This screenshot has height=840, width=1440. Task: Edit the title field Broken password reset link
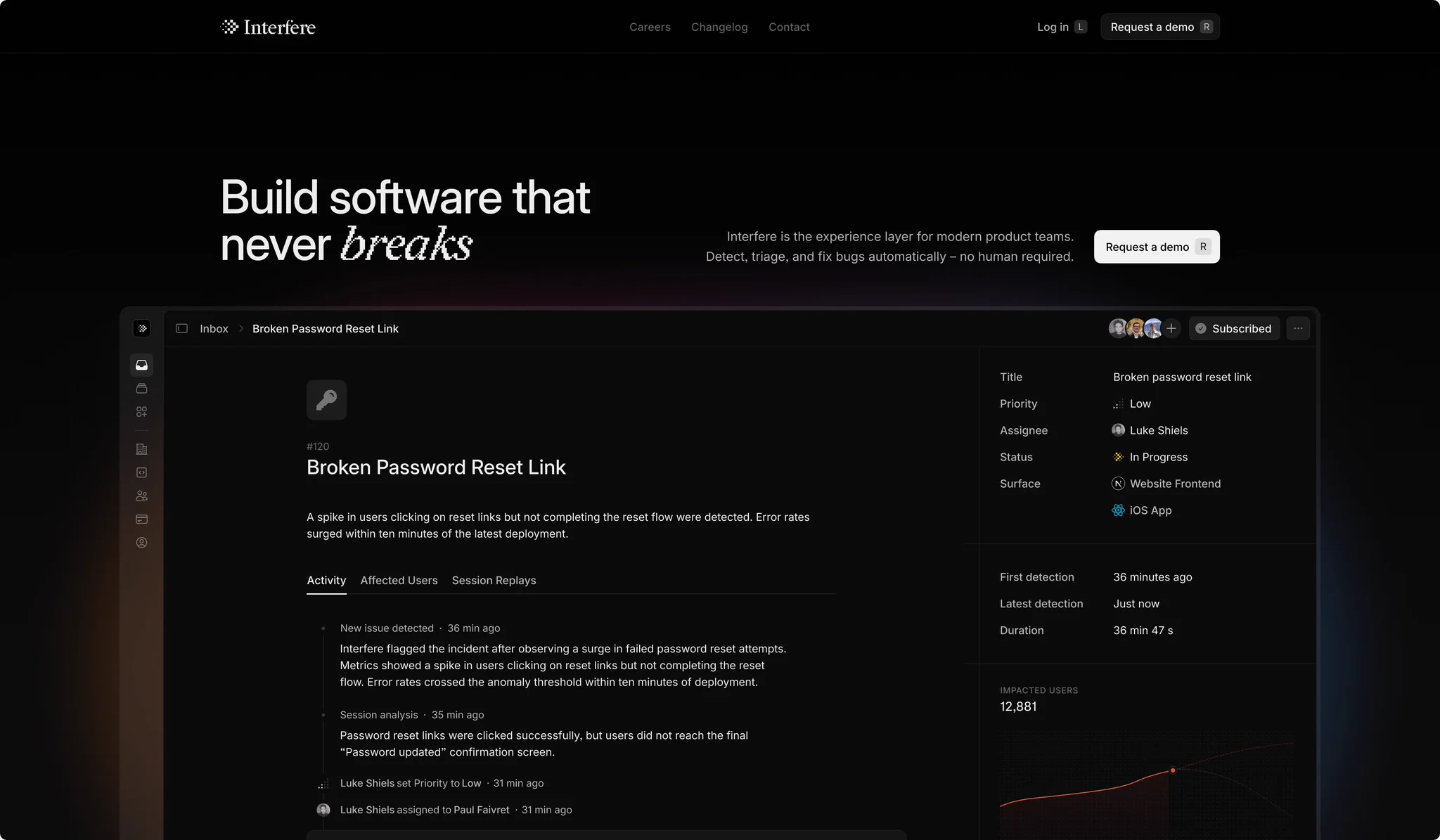coord(1182,377)
